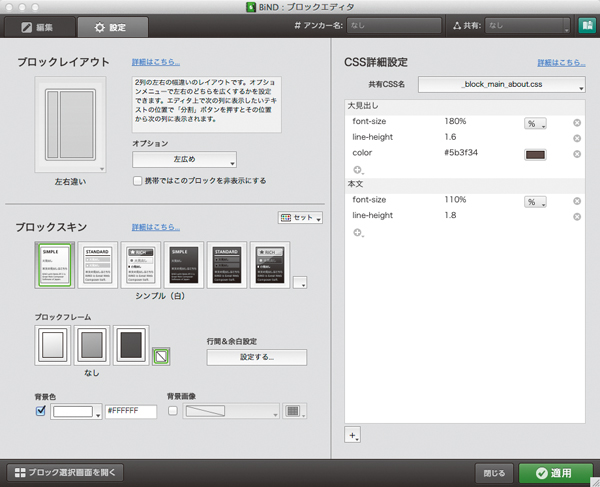600x487 pixels.
Task: Toggle 携帯ではこのブロックを非表示にする checkbox
Action: coord(138,181)
